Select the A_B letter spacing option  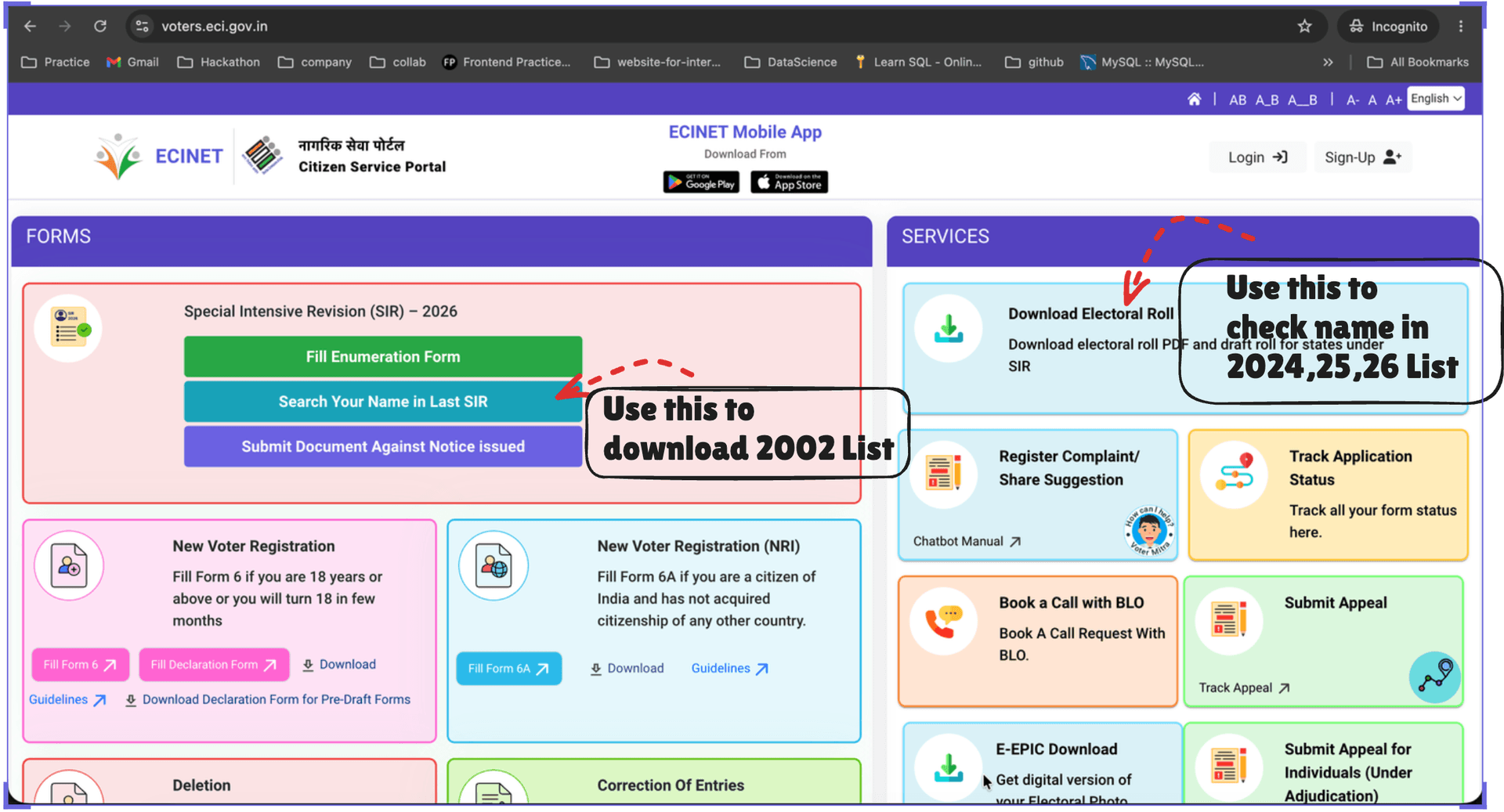pyautogui.click(x=1267, y=100)
